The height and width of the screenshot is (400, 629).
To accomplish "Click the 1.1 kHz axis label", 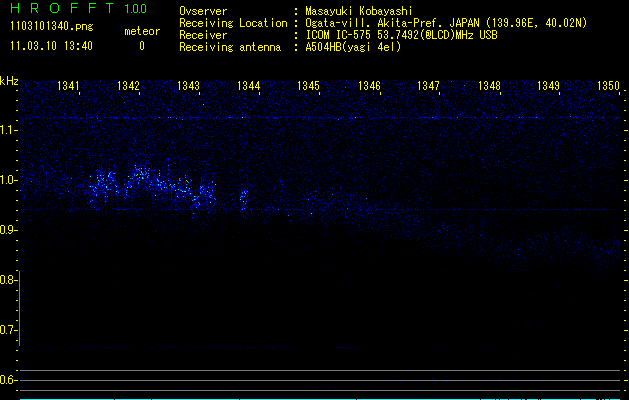I will click(x=7, y=130).
